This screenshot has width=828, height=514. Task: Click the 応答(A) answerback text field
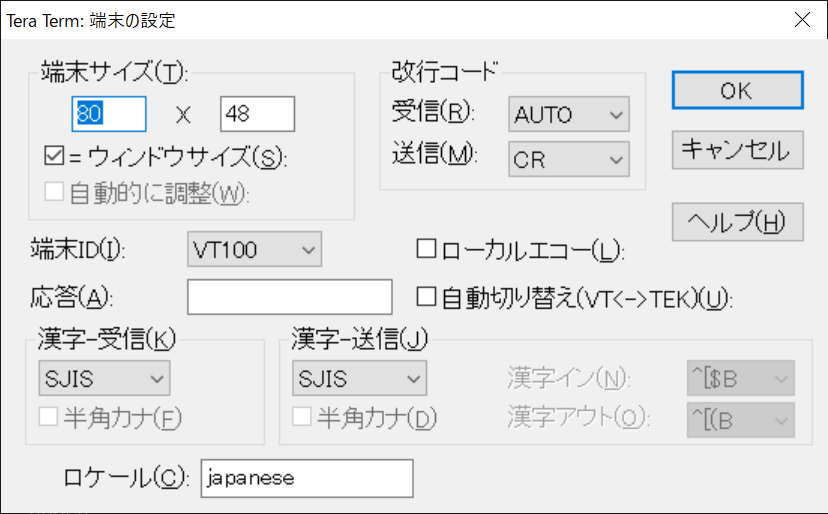pyautogui.click(x=290, y=297)
